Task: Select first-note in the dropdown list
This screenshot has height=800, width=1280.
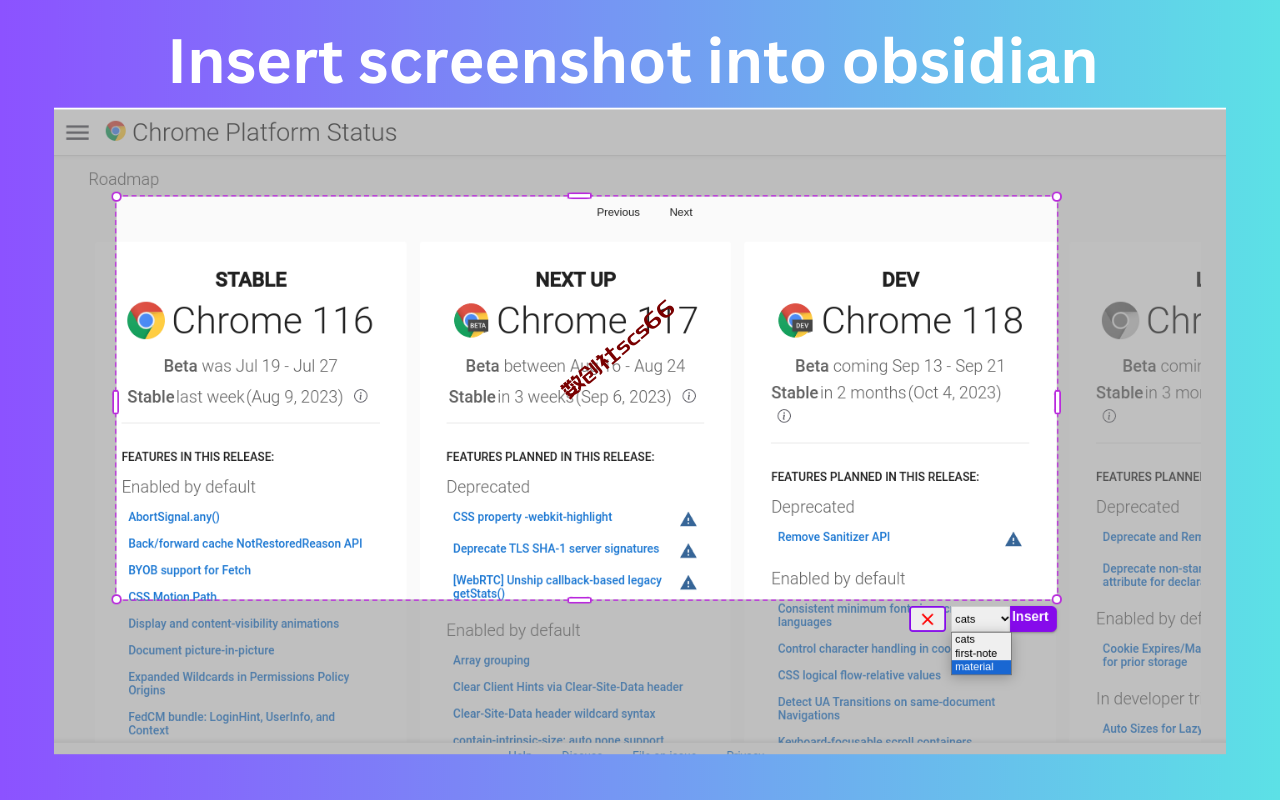Action: click(x=981, y=653)
